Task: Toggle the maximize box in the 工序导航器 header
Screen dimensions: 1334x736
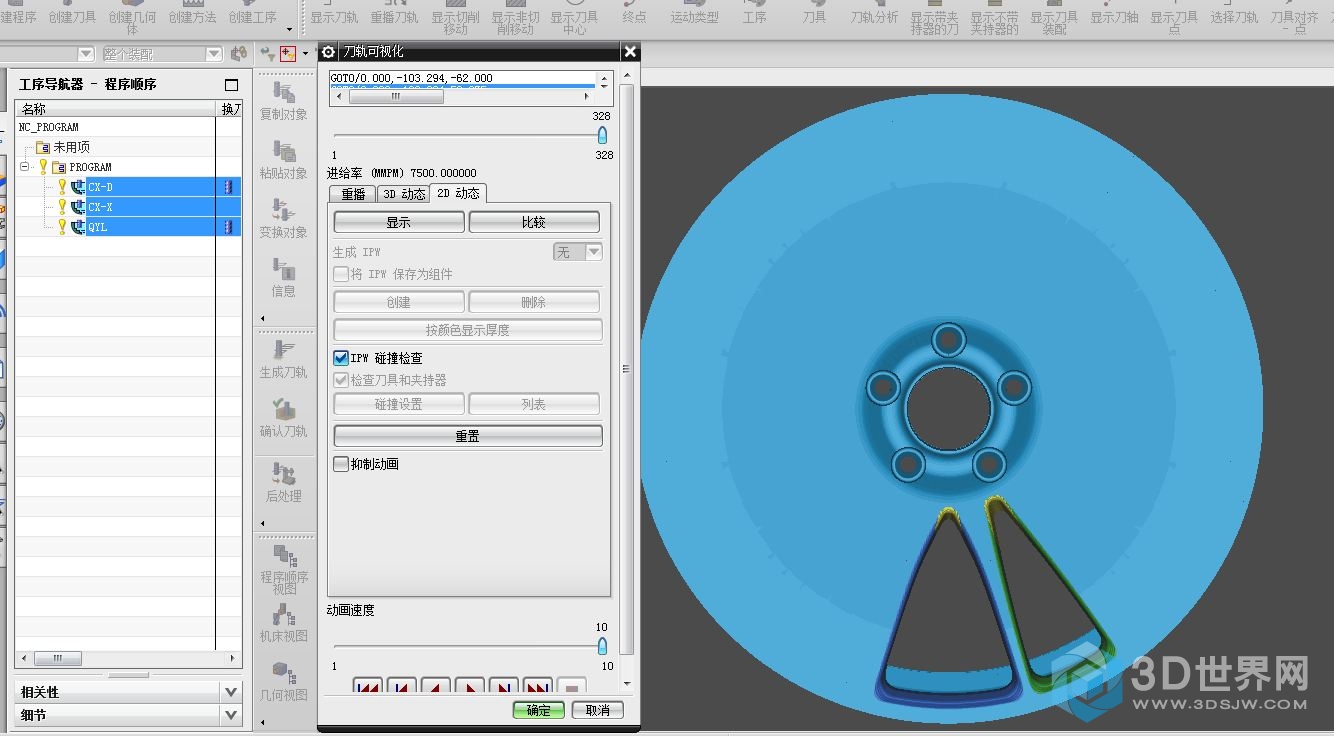Action: coord(232,85)
